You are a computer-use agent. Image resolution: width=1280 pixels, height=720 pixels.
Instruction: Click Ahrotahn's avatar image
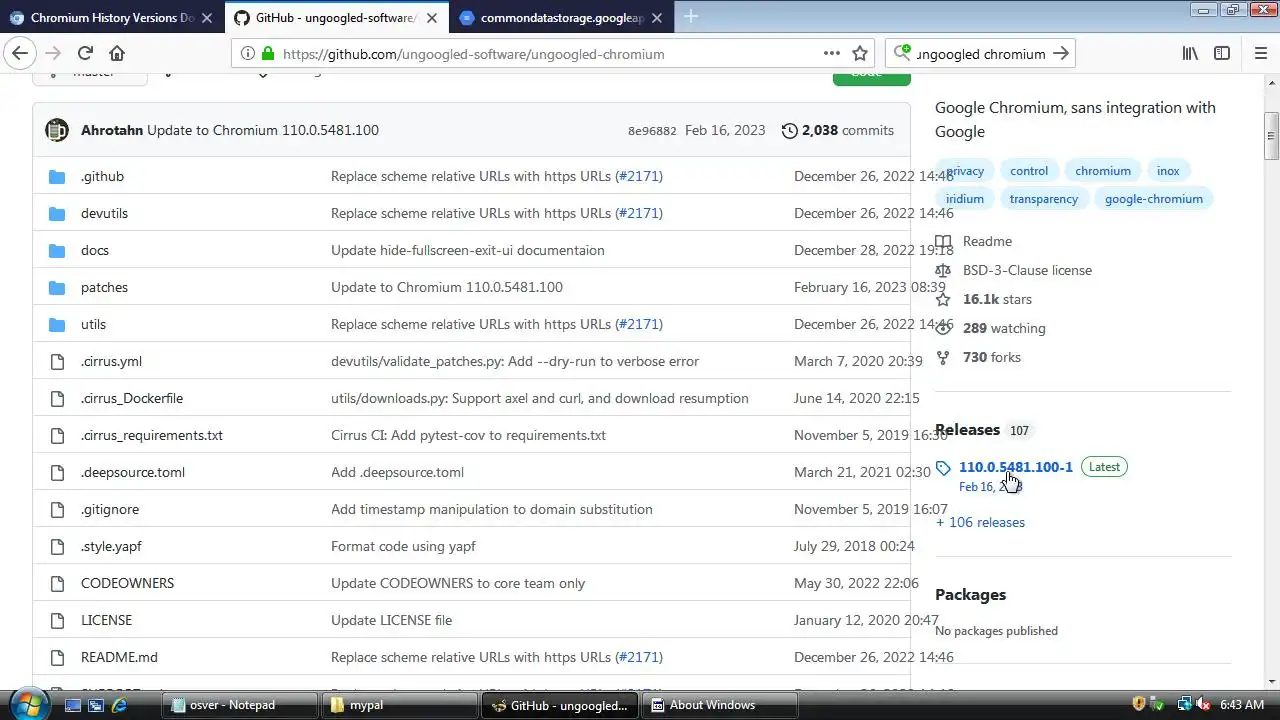point(57,130)
